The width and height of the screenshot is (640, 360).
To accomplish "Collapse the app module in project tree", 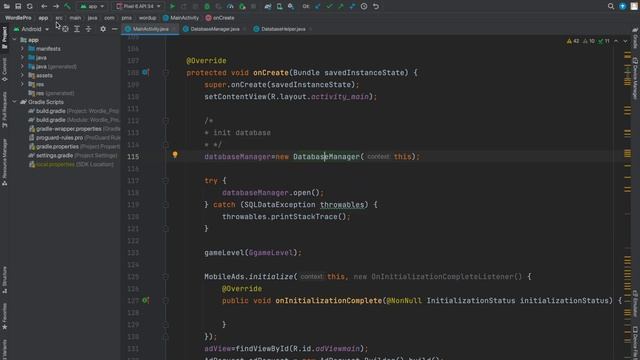I will (x=15, y=40).
